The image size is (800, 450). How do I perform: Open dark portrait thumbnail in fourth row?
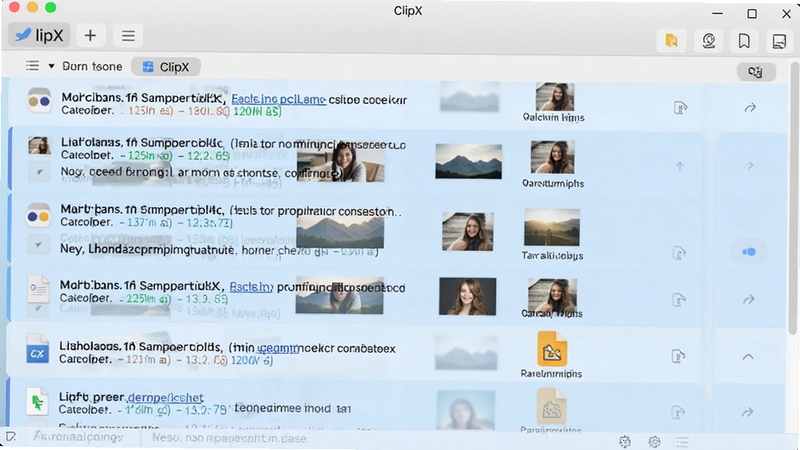tap(467, 296)
